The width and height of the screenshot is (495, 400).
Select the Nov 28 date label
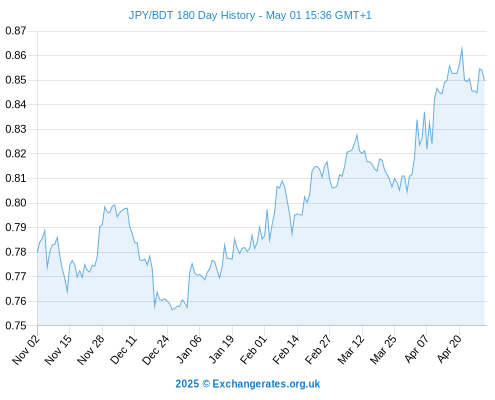[91, 350]
